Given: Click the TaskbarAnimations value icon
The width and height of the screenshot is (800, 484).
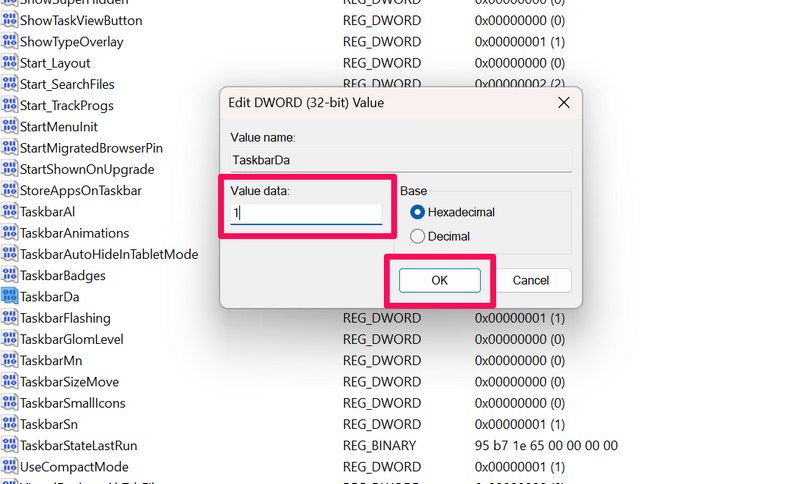Looking at the screenshot, I should point(9,233).
